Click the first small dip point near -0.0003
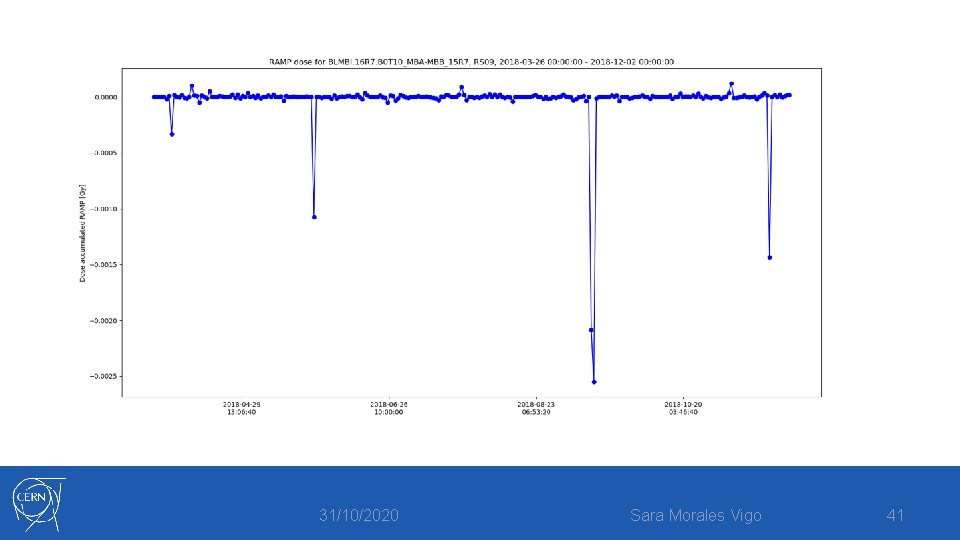Viewport: 960px width, 540px height. tap(172, 134)
